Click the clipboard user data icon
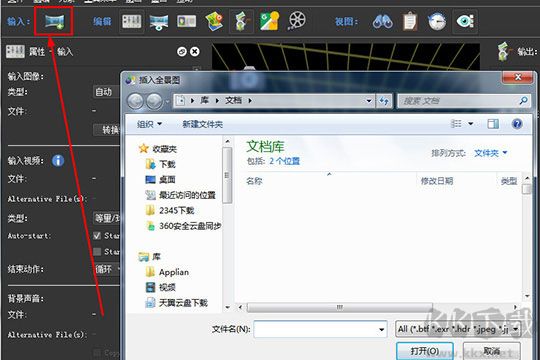 pyautogui.click(x=410, y=21)
